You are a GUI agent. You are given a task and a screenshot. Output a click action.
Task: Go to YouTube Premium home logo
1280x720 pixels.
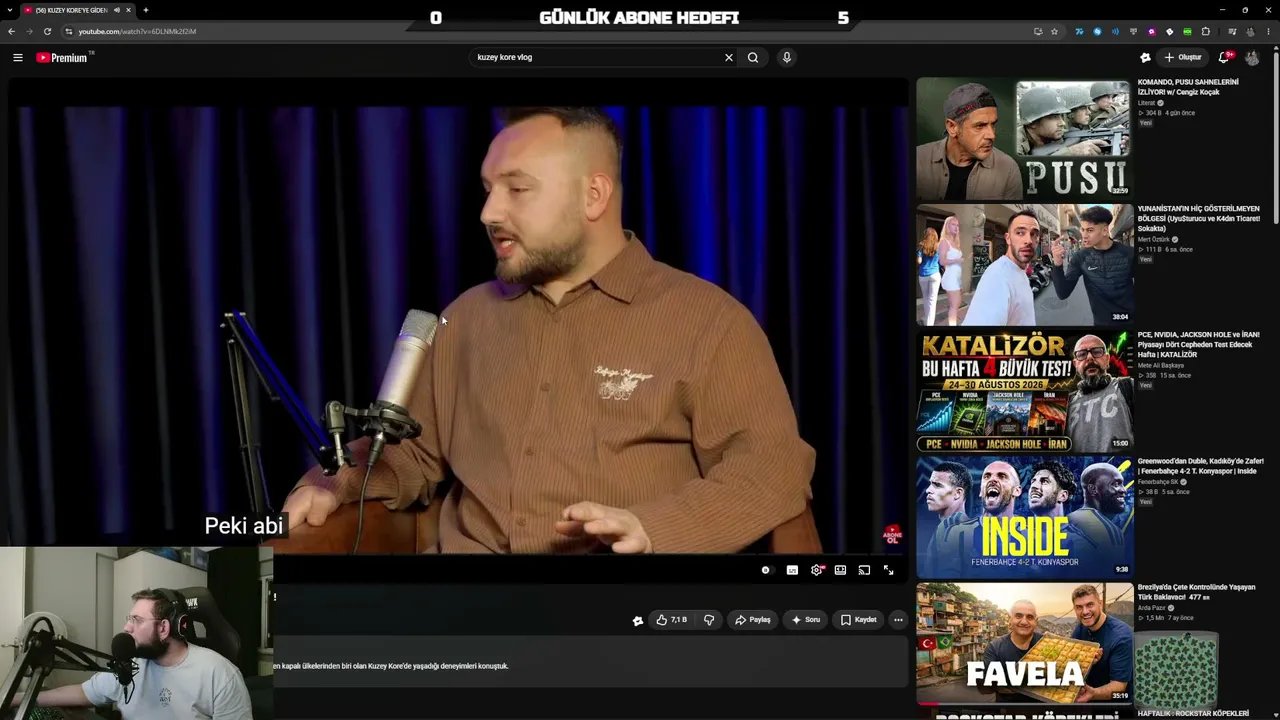coord(63,58)
